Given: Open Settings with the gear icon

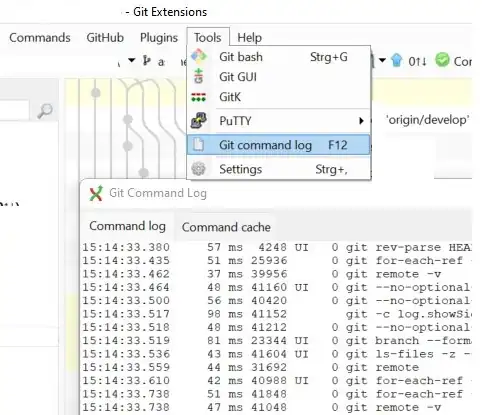Looking at the screenshot, I should [199, 169].
